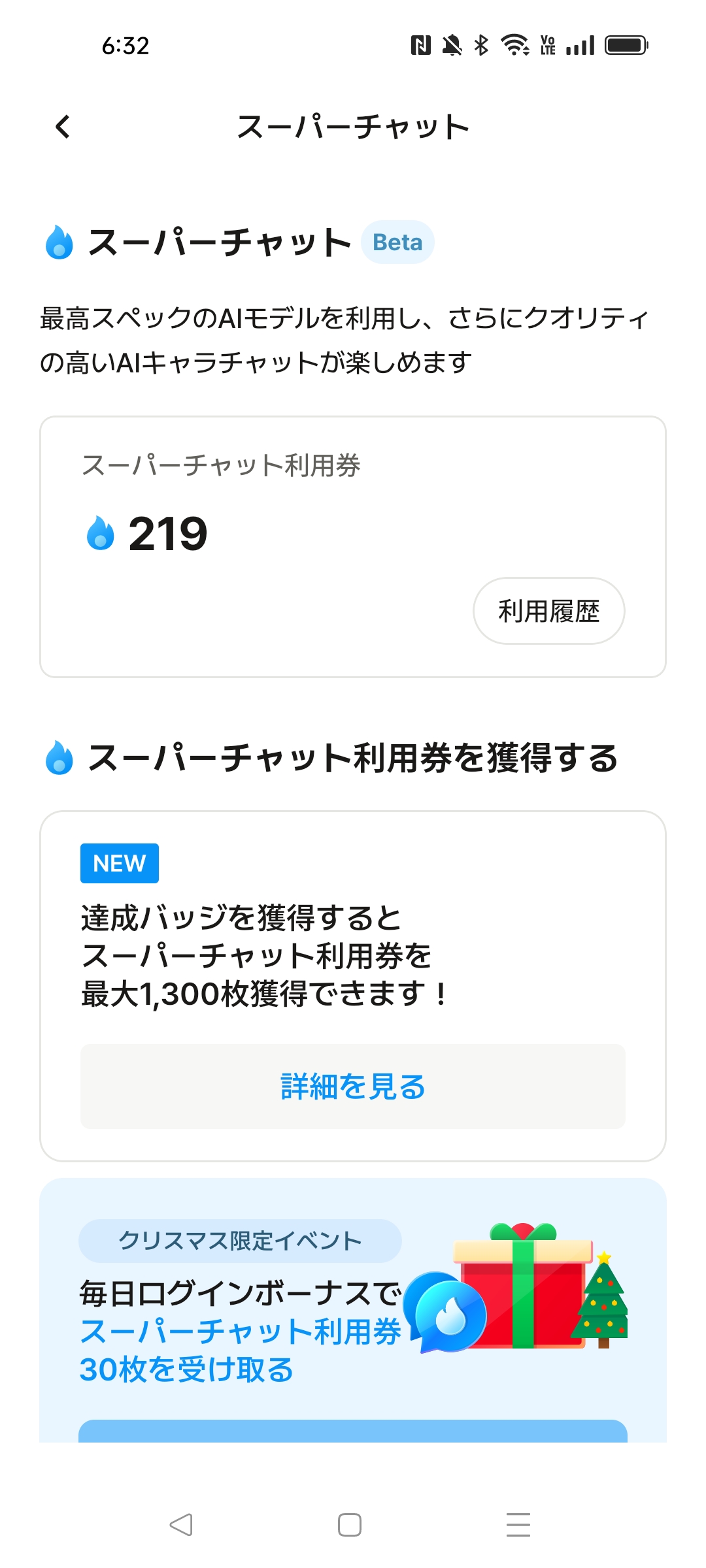Tap the back arrow in header
Viewport: 706px width, 1568px height.
(x=63, y=127)
